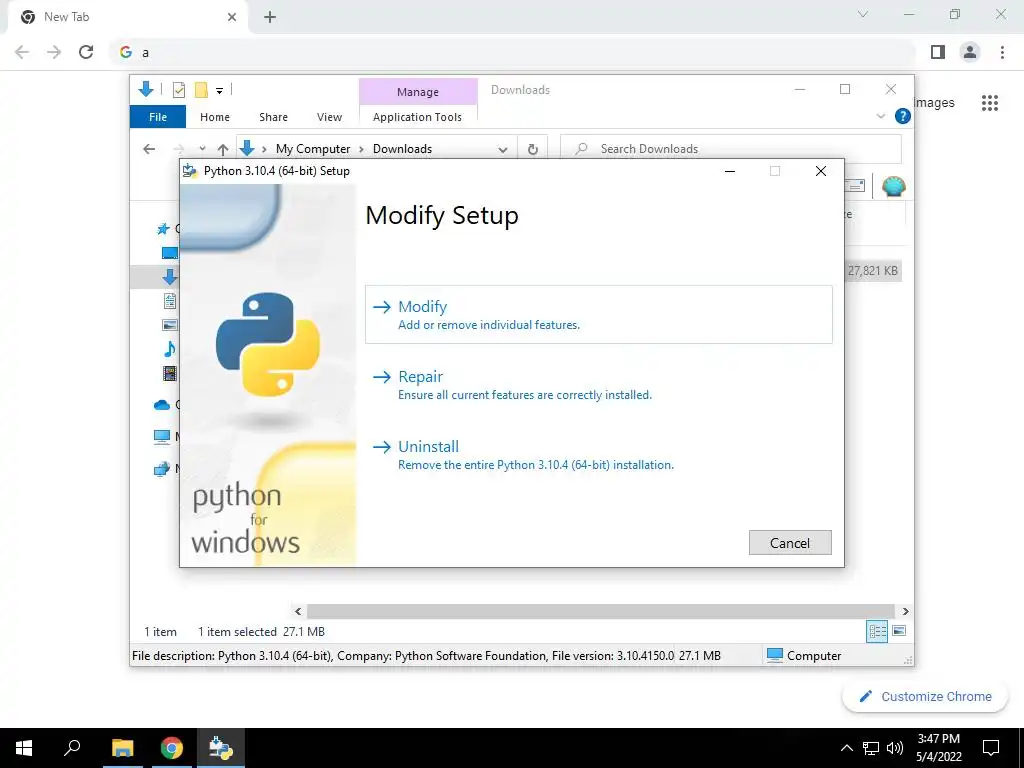Click the scroll right arrow in Explorer
1024x768 pixels.
tap(905, 611)
